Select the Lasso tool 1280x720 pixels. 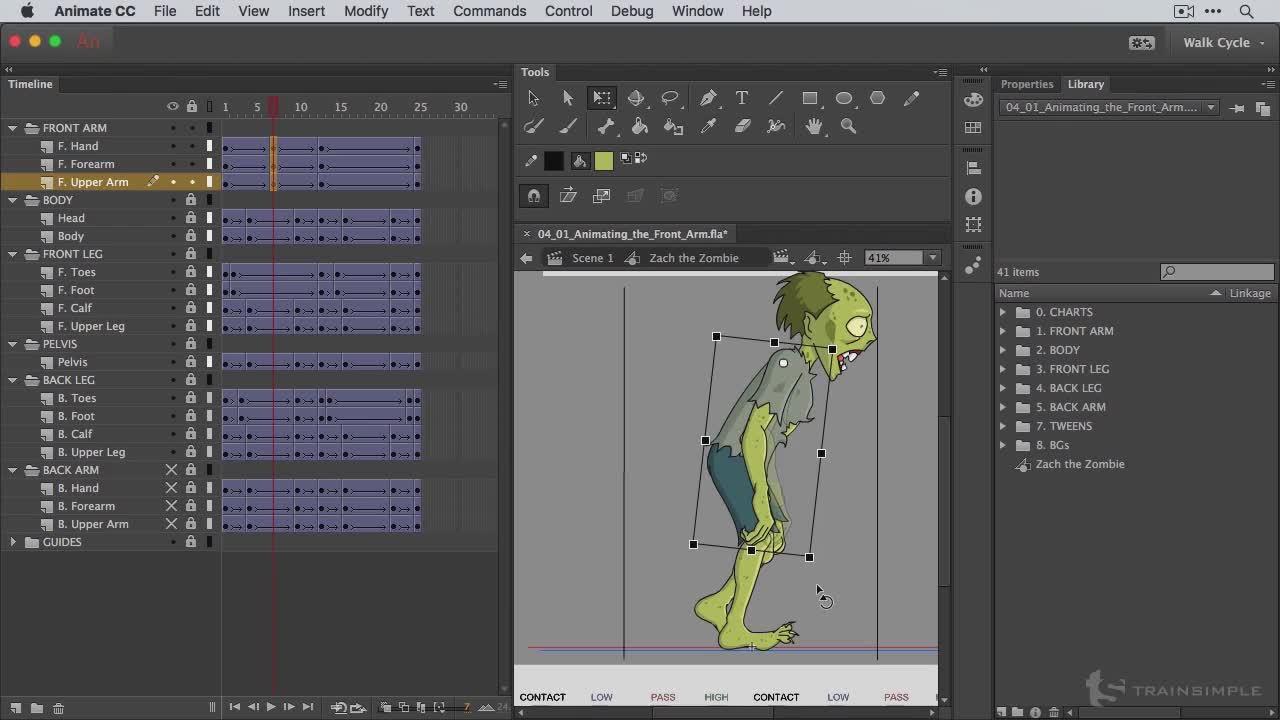[670, 98]
